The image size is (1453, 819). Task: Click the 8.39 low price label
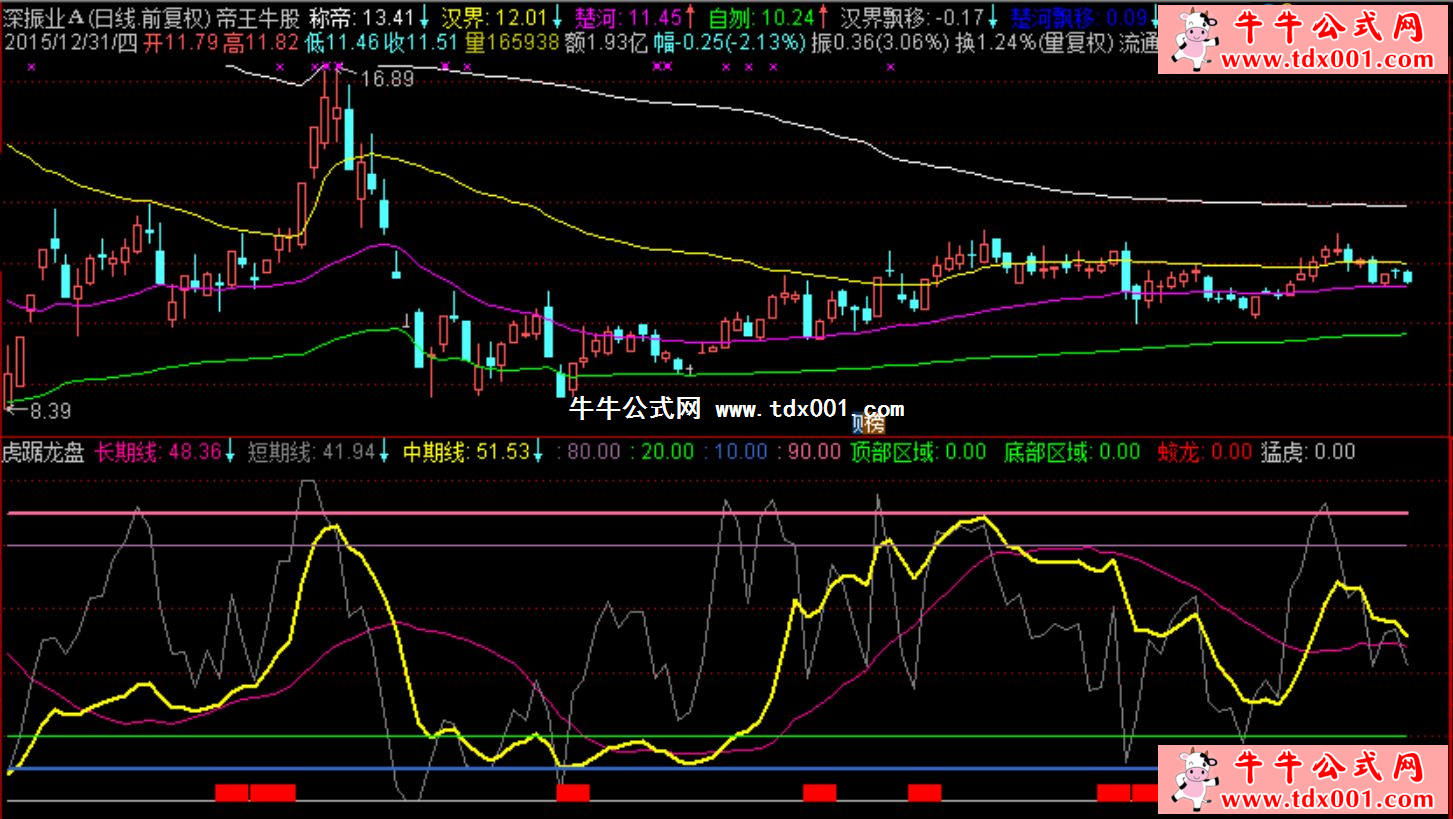point(50,409)
